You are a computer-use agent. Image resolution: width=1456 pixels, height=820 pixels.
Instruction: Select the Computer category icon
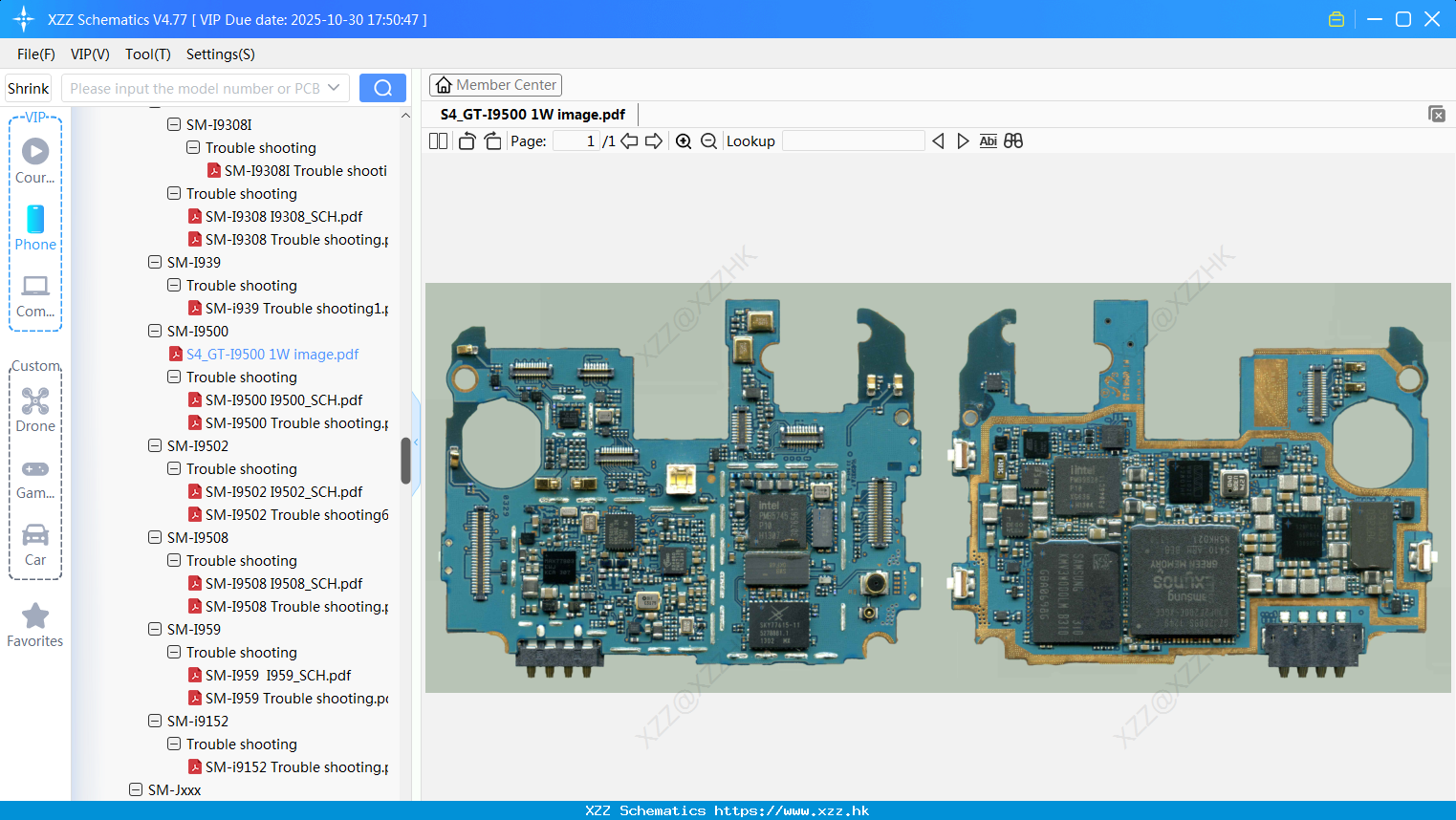point(35,295)
